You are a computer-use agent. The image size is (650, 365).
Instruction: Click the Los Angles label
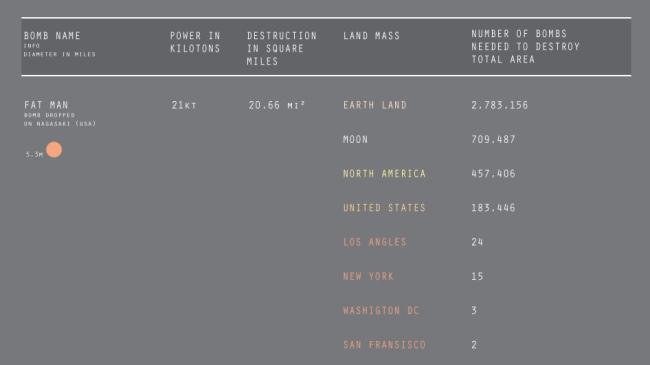[x=375, y=242]
